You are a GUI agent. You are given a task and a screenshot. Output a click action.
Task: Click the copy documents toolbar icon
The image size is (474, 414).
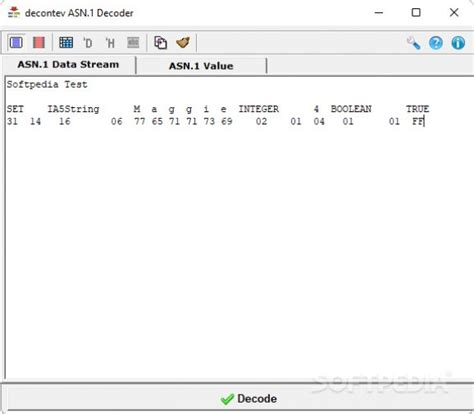pos(160,43)
